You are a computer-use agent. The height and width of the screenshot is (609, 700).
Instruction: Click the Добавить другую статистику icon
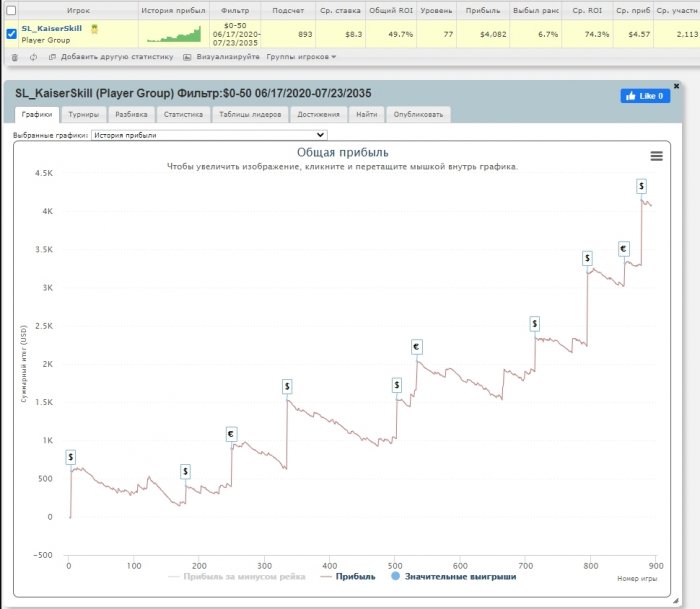(52, 57)
